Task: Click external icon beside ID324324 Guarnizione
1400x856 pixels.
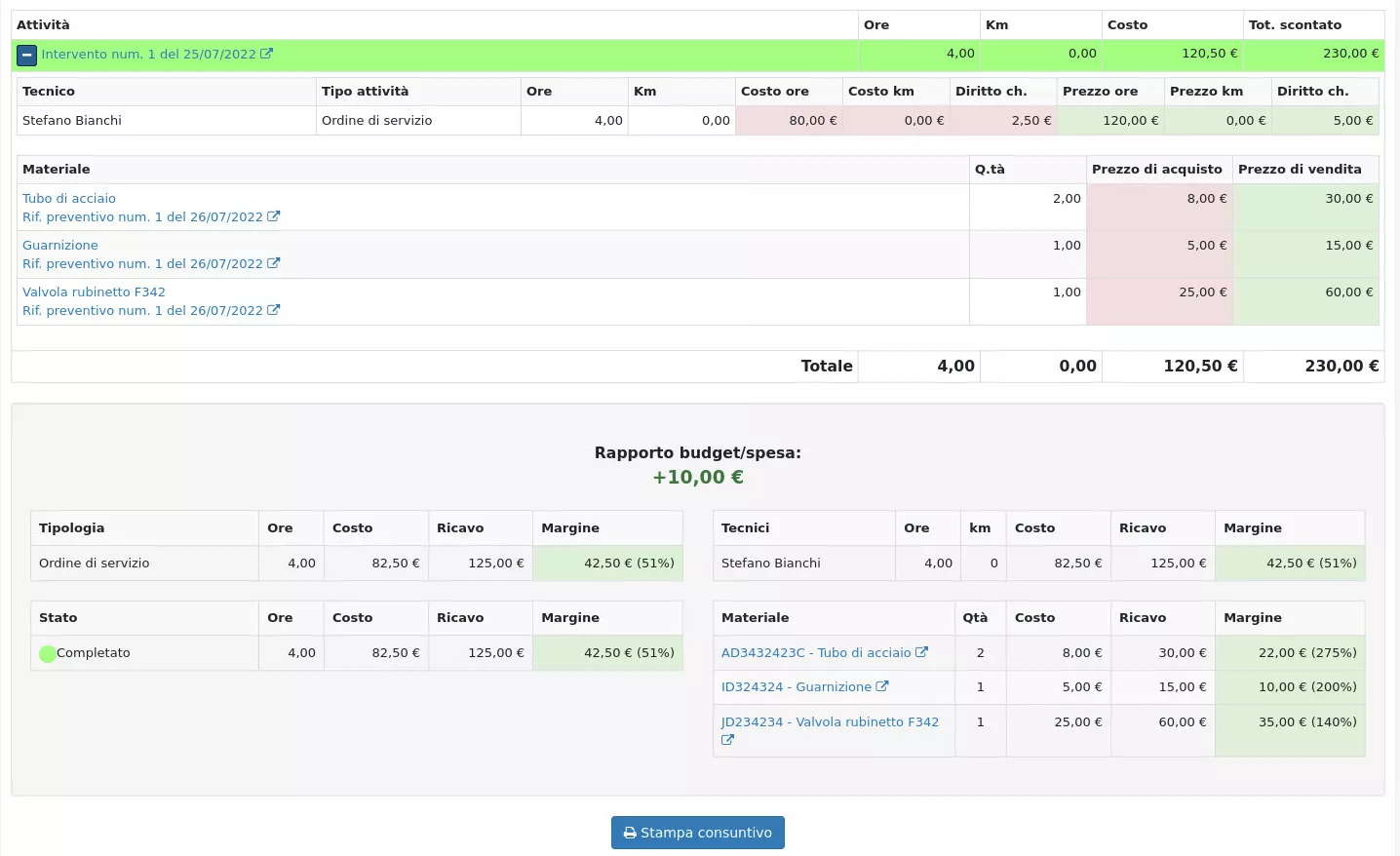Action: pyautogui.click(x=882, y=686)
